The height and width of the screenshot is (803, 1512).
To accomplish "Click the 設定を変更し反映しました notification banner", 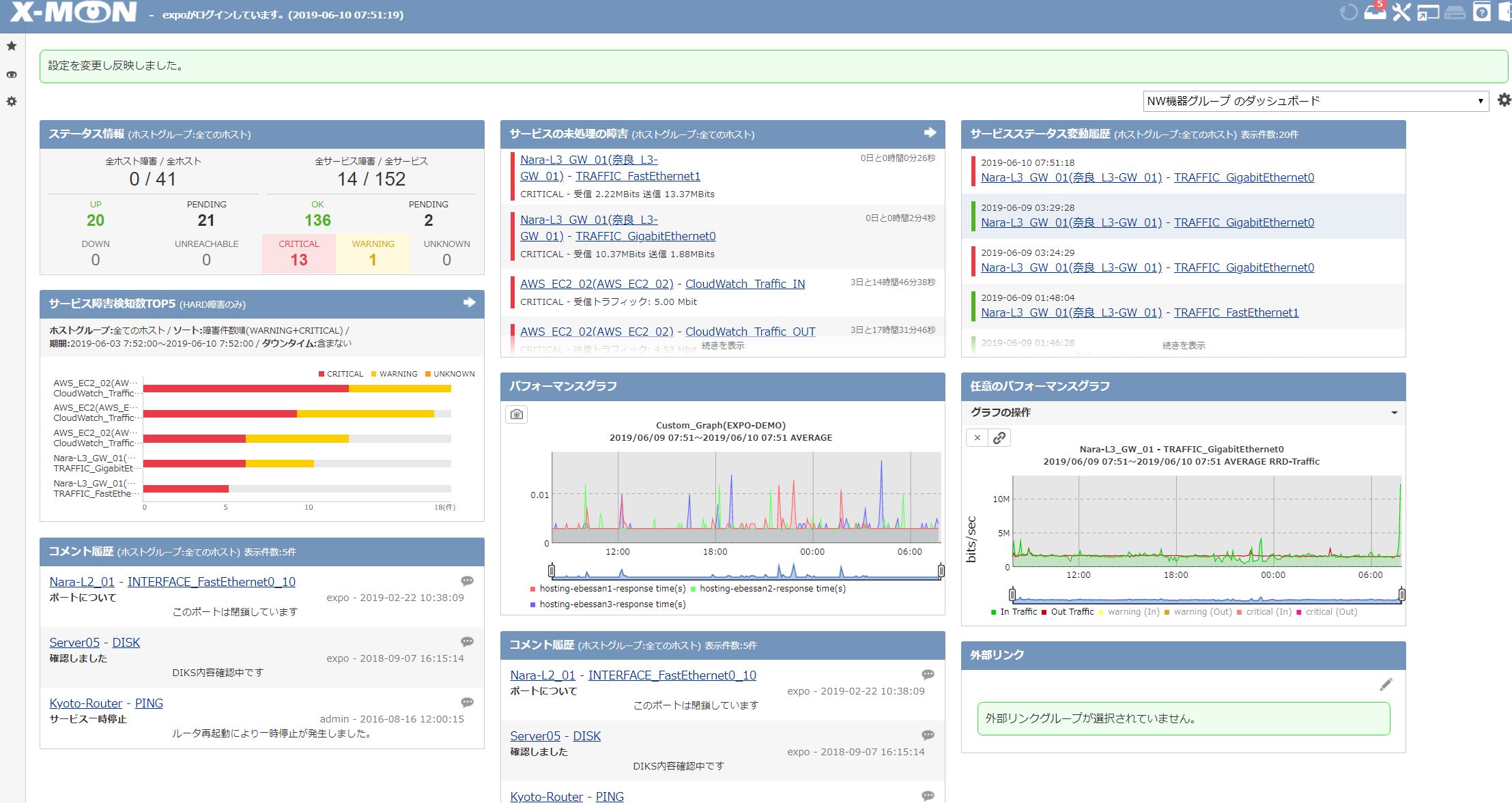I will [x=773, y=66].
